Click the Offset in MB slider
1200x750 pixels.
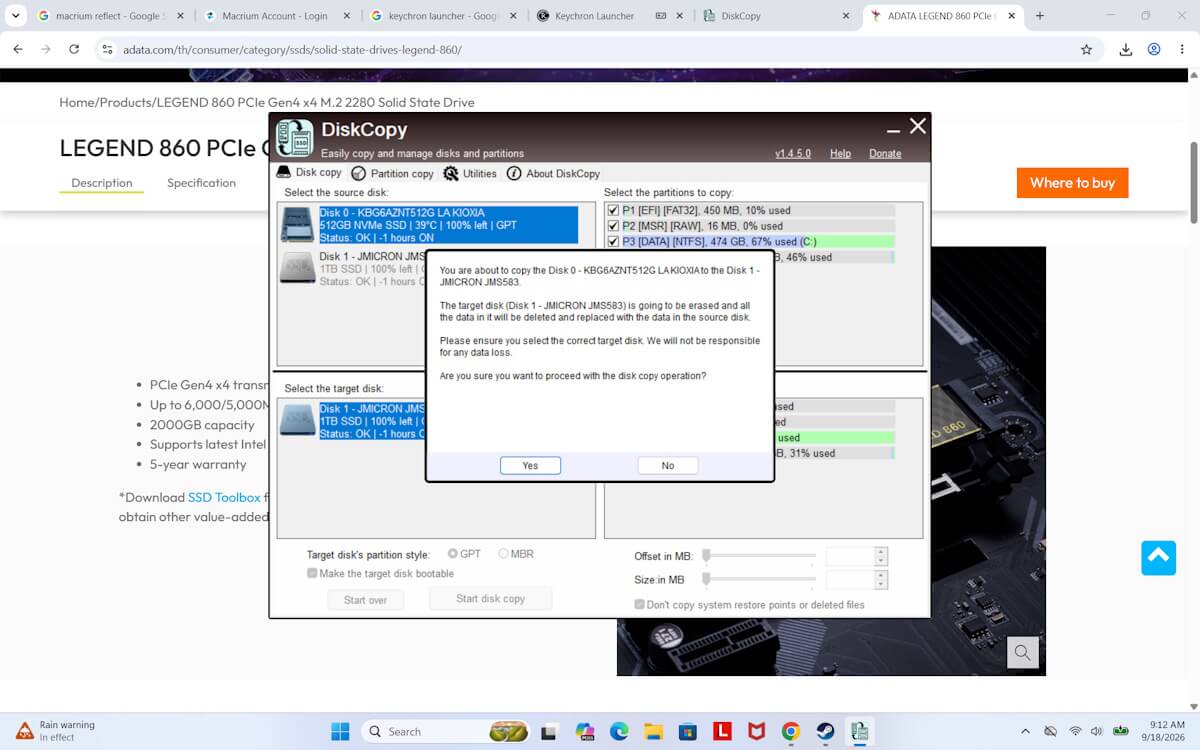(x=760, y=555)
